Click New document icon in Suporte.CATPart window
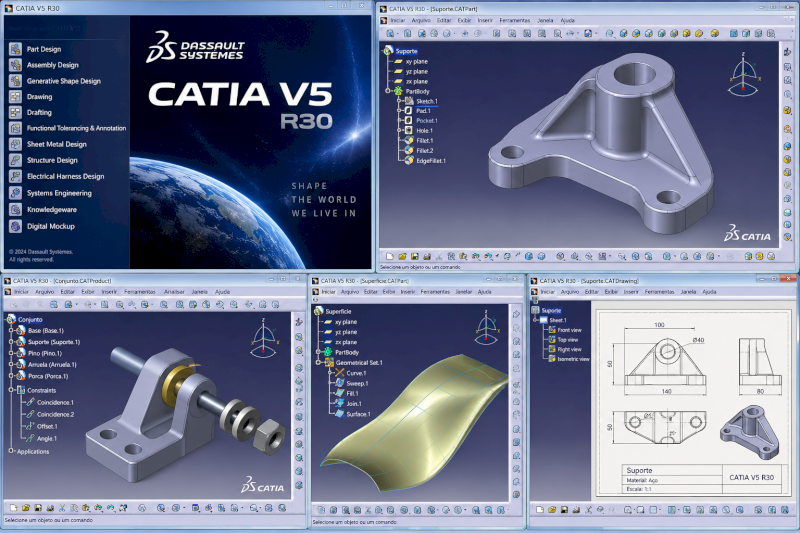The width and height of the screenshot is (800, 533). (390, 256)
